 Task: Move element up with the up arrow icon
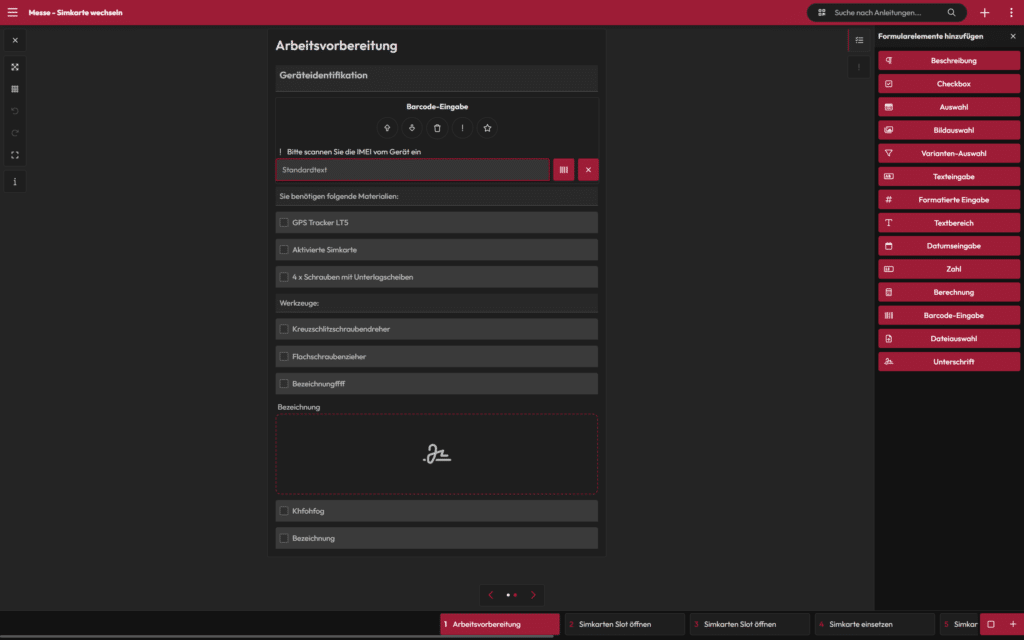pyautogui.click(x=387, y=128)
